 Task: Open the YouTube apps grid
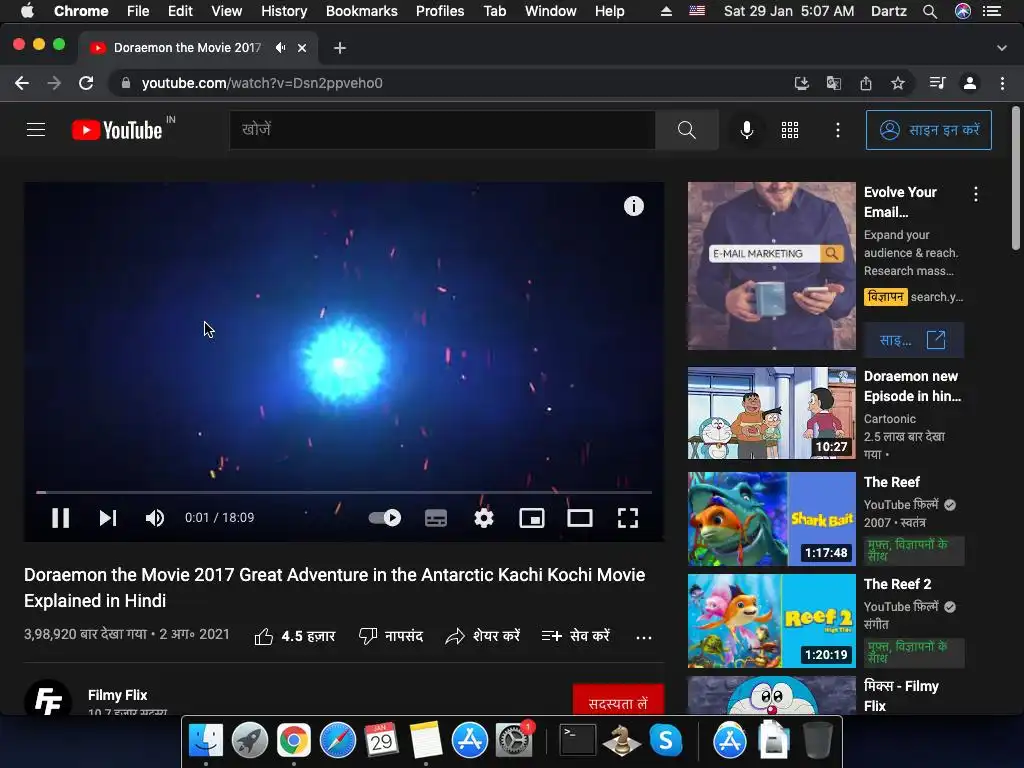pyautogui.click(x=790, y=130)
